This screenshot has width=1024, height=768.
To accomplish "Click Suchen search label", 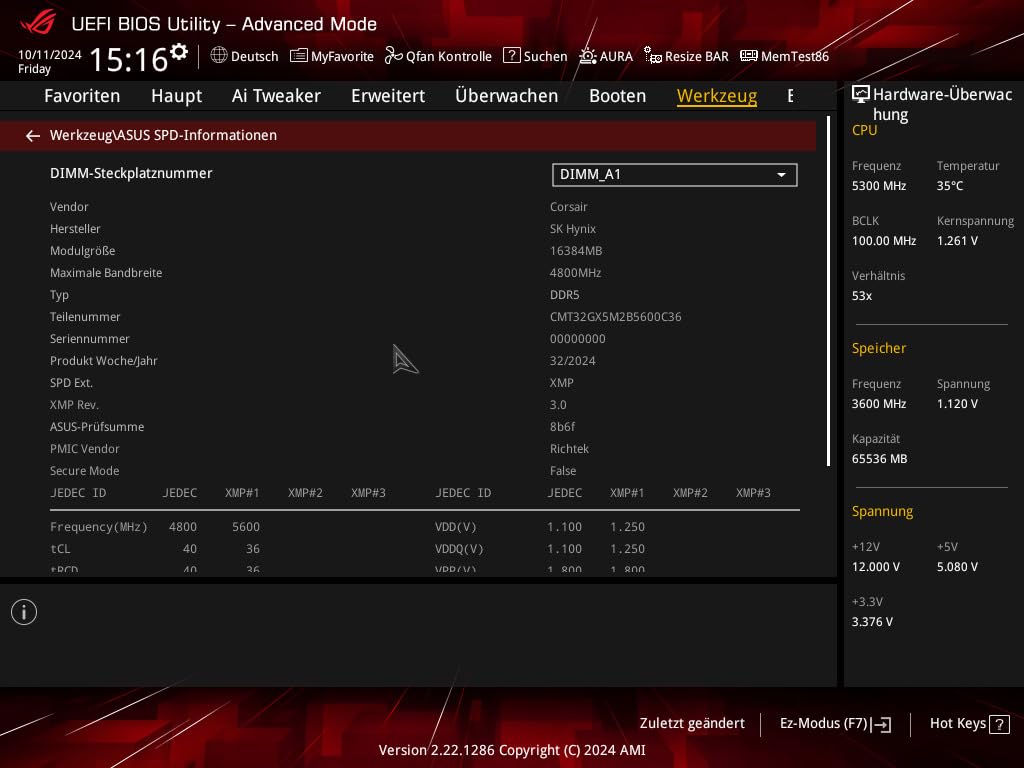I will tap(545, 56).
